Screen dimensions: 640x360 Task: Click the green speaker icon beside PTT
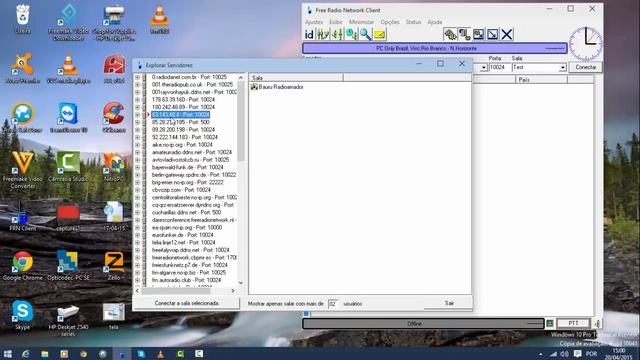pos(597,324)
